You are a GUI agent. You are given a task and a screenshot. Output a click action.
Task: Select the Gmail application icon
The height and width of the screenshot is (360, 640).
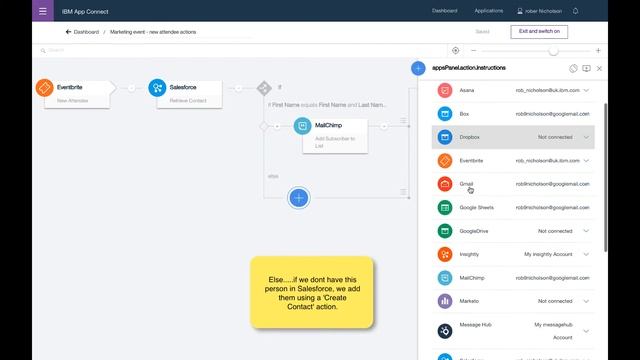coord(445,184)
